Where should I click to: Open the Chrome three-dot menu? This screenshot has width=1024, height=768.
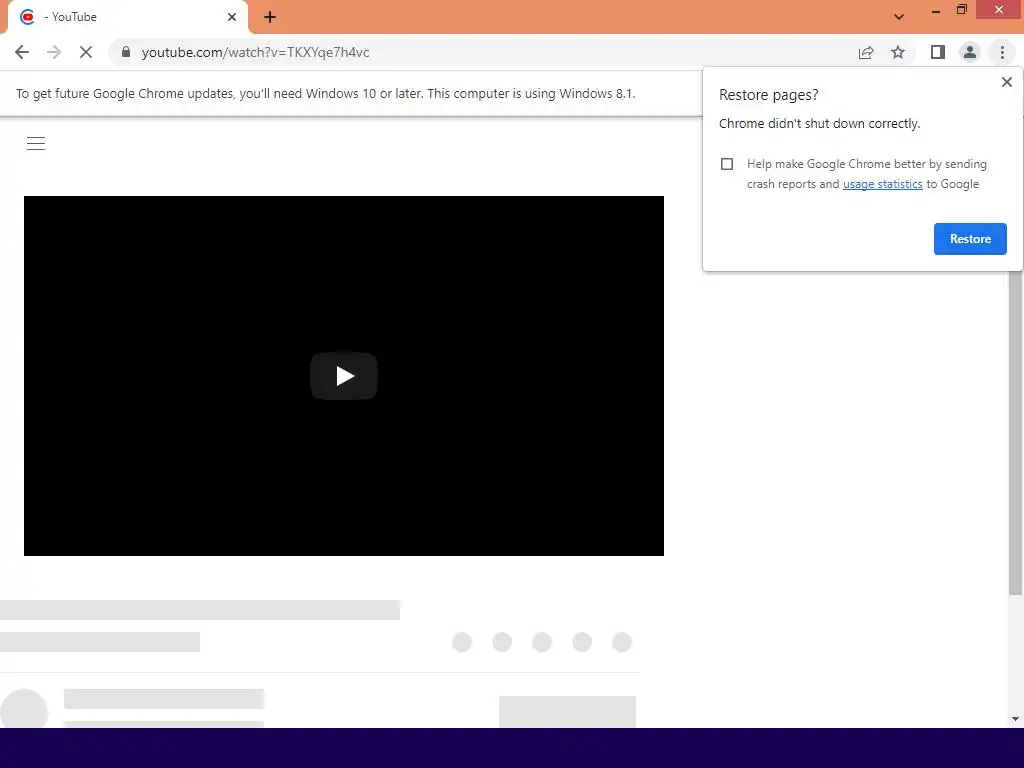(1002, 52)
